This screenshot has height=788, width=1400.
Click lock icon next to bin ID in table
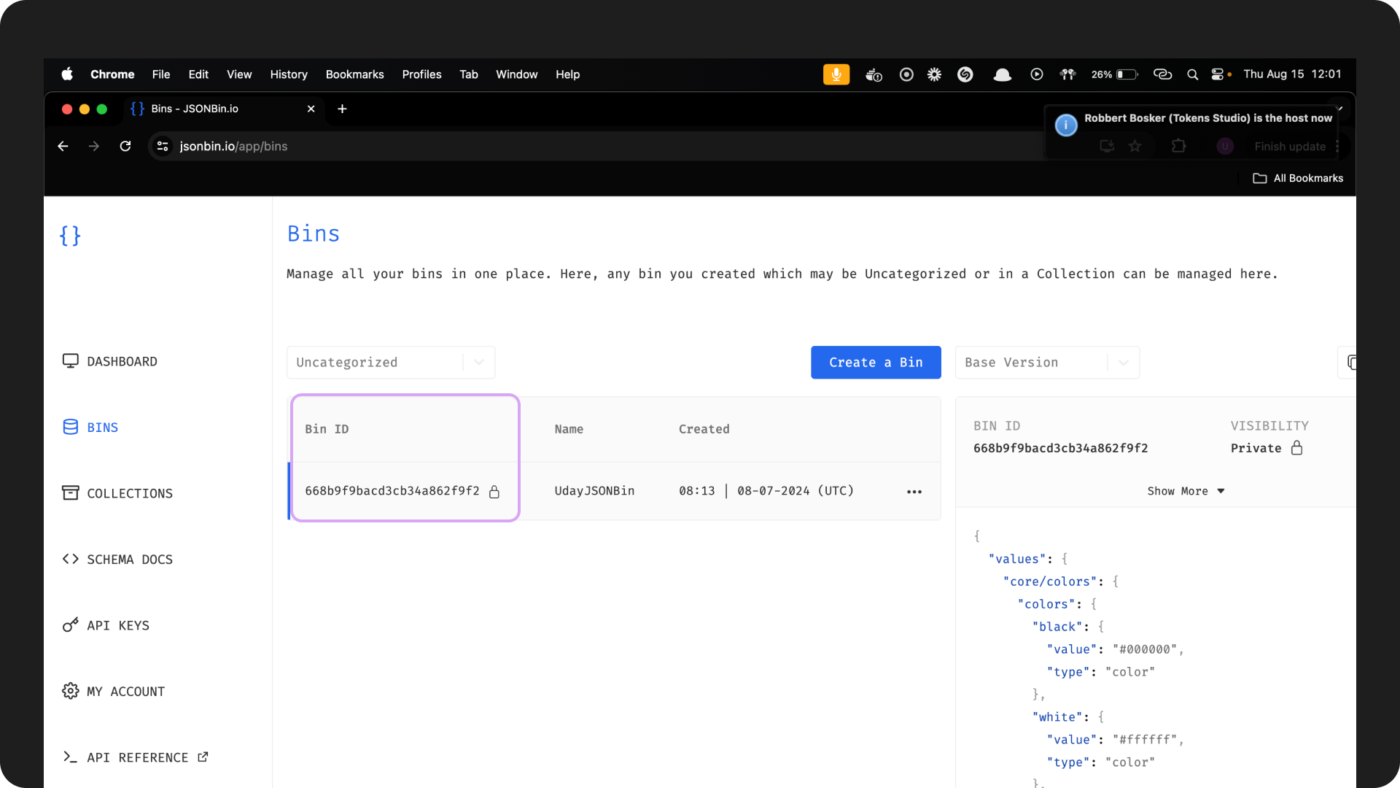pyautogui.click(x=494, y=491)
